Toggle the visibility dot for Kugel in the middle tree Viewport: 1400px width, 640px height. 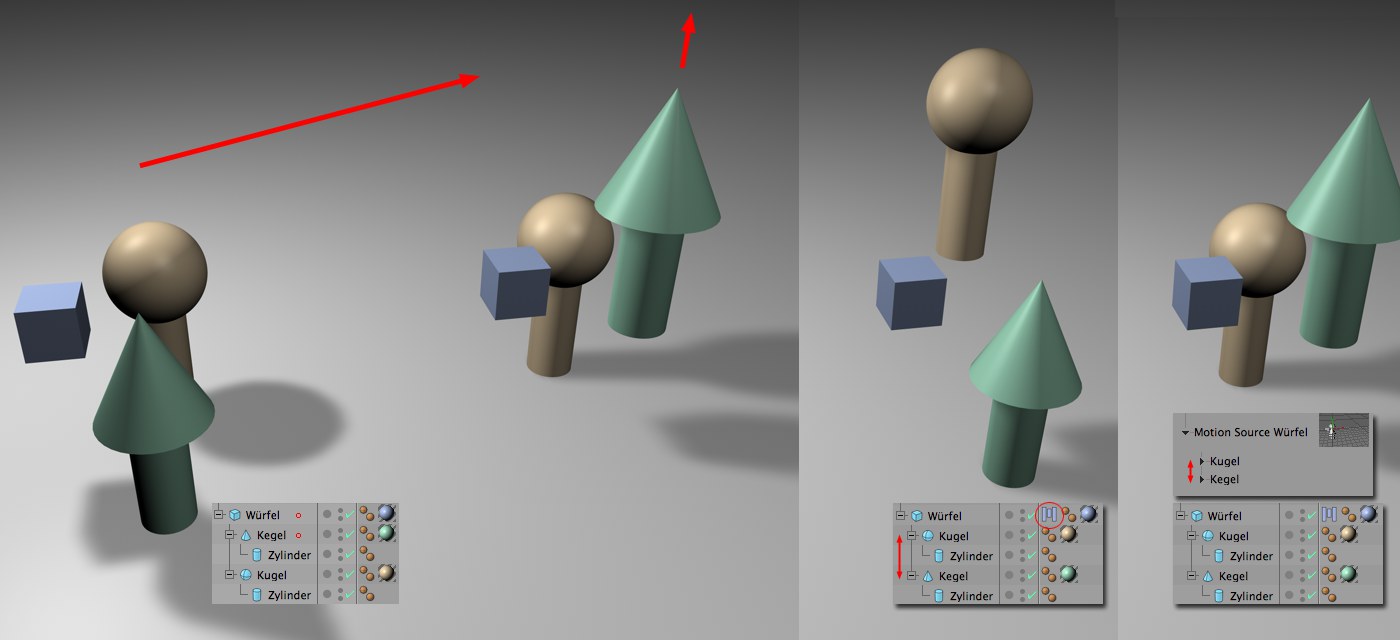pyautogui.click(x=1009, y=535)
